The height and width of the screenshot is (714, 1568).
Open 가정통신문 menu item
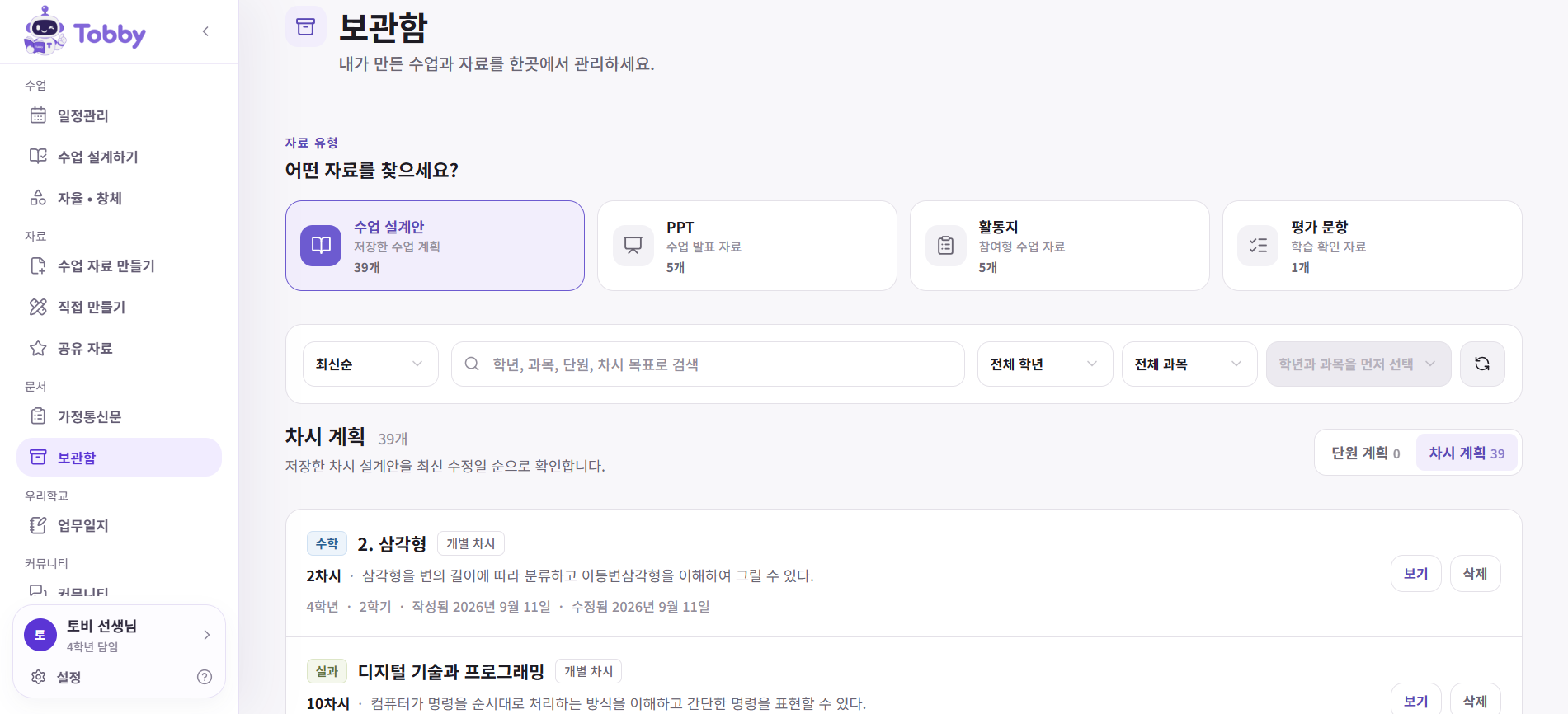[120, 416]
